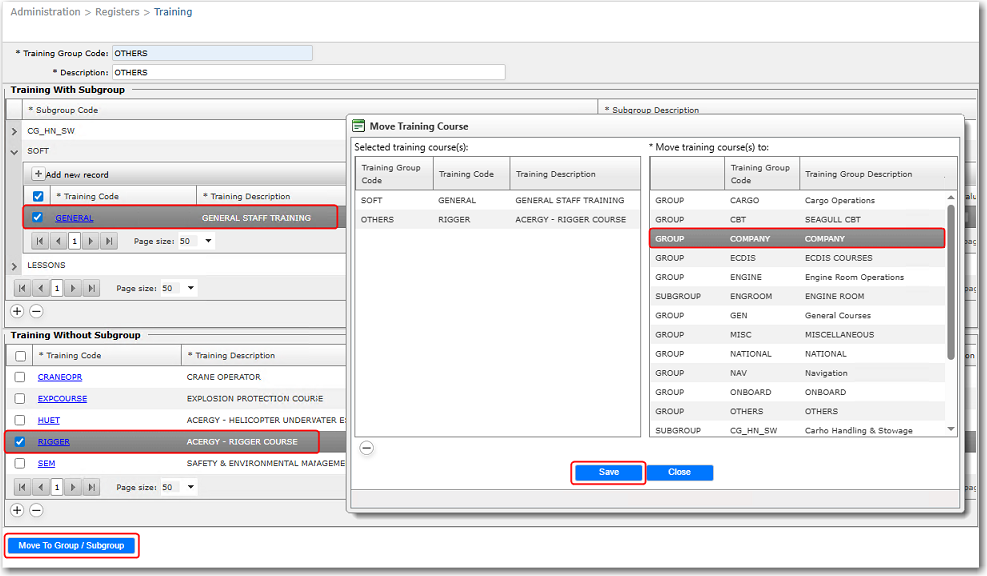The width and height of the screenshot is (987, 576).
Task: Open the EXPCOURSE training code link
Action: (62, 398)
